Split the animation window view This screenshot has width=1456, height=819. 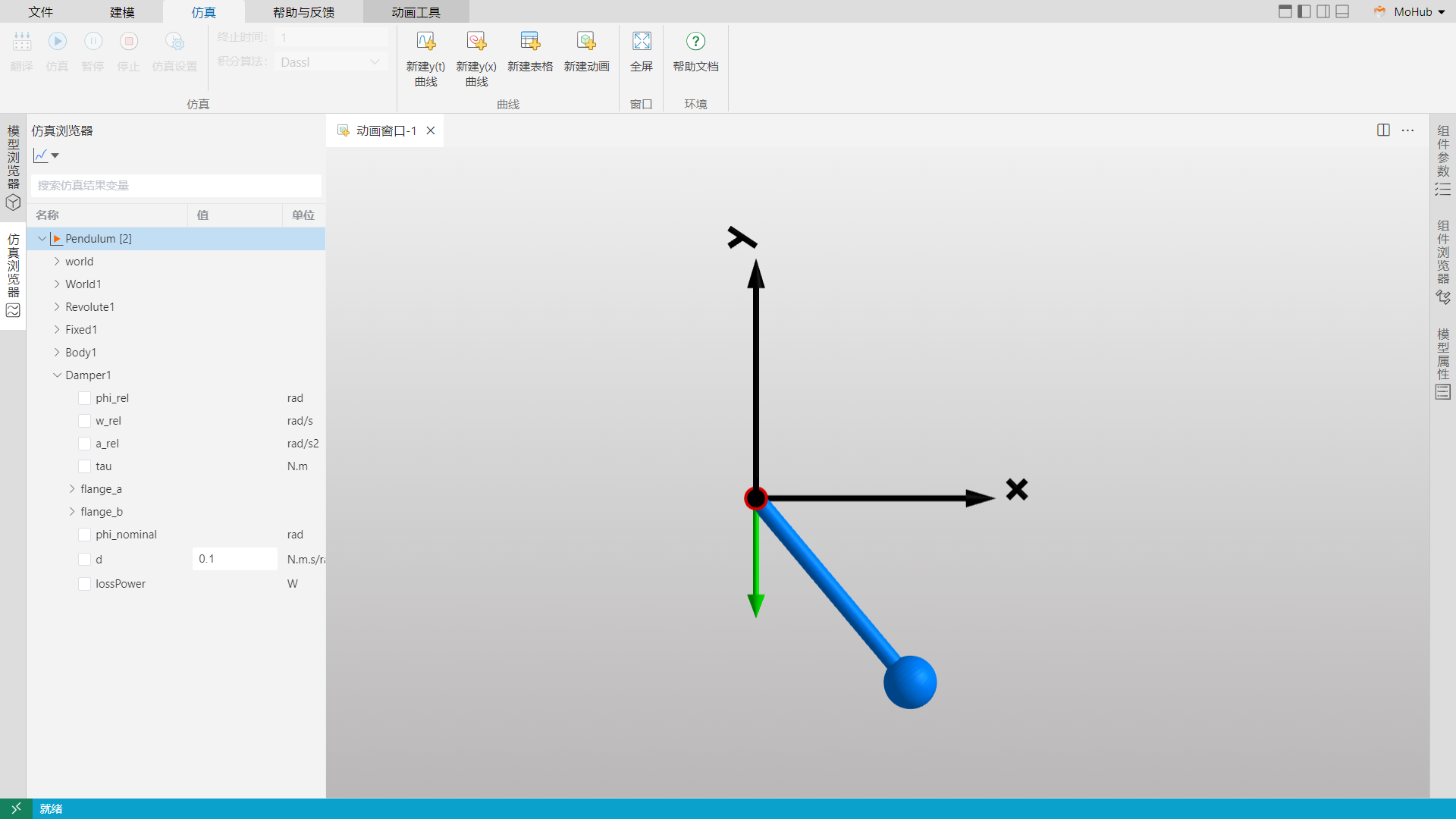[x=1383, y=130]
